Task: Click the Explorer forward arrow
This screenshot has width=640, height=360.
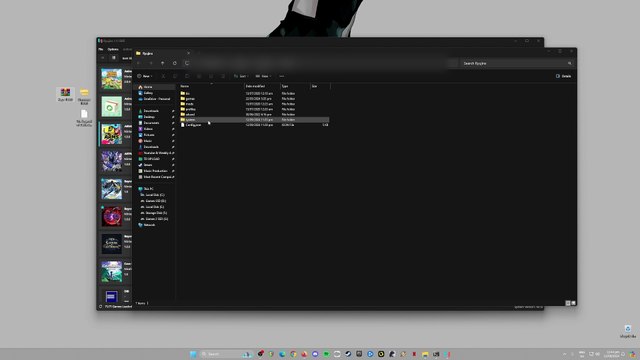Action: (151, 63)
